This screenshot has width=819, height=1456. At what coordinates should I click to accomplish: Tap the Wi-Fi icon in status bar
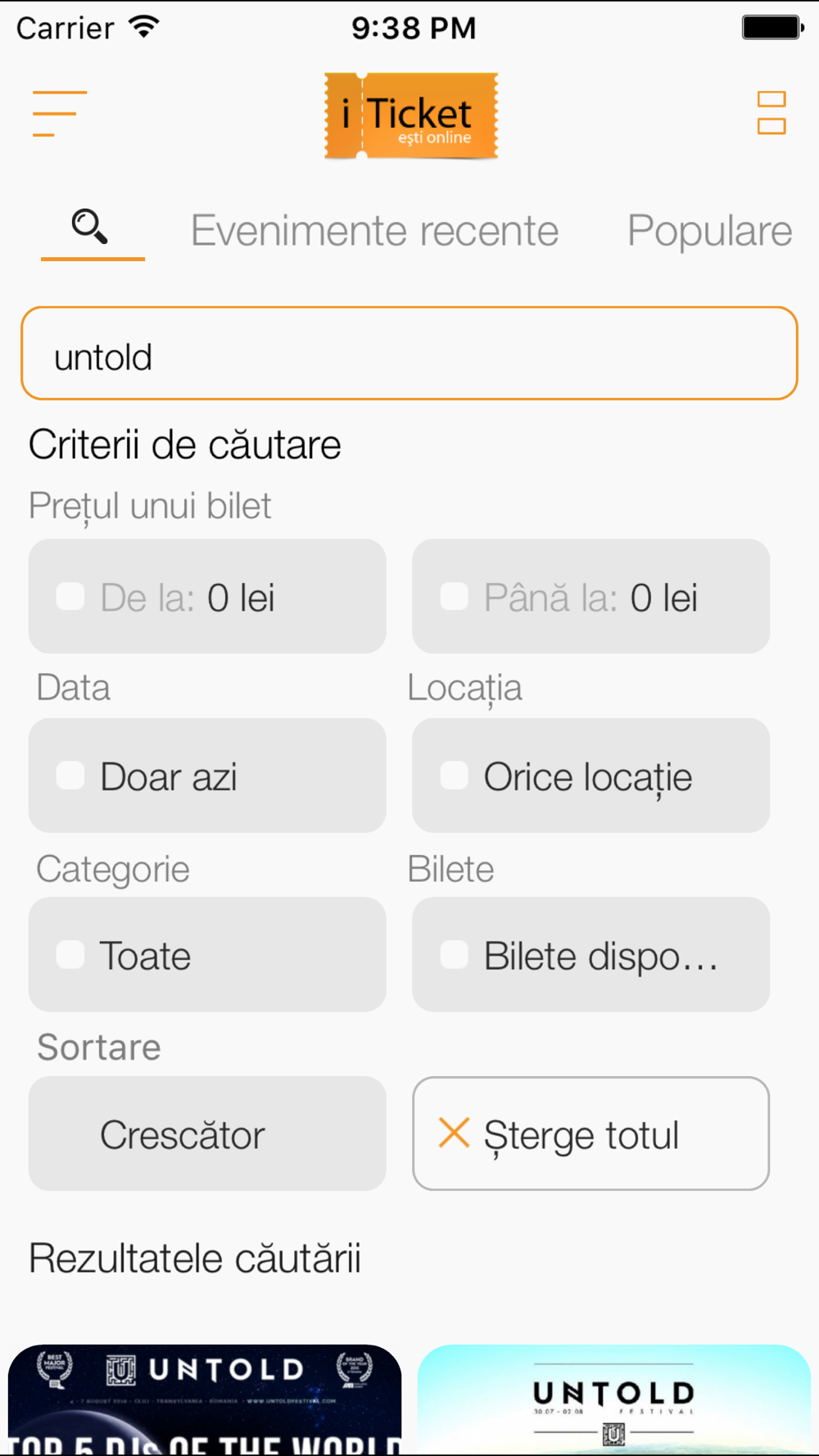(144, 27)
